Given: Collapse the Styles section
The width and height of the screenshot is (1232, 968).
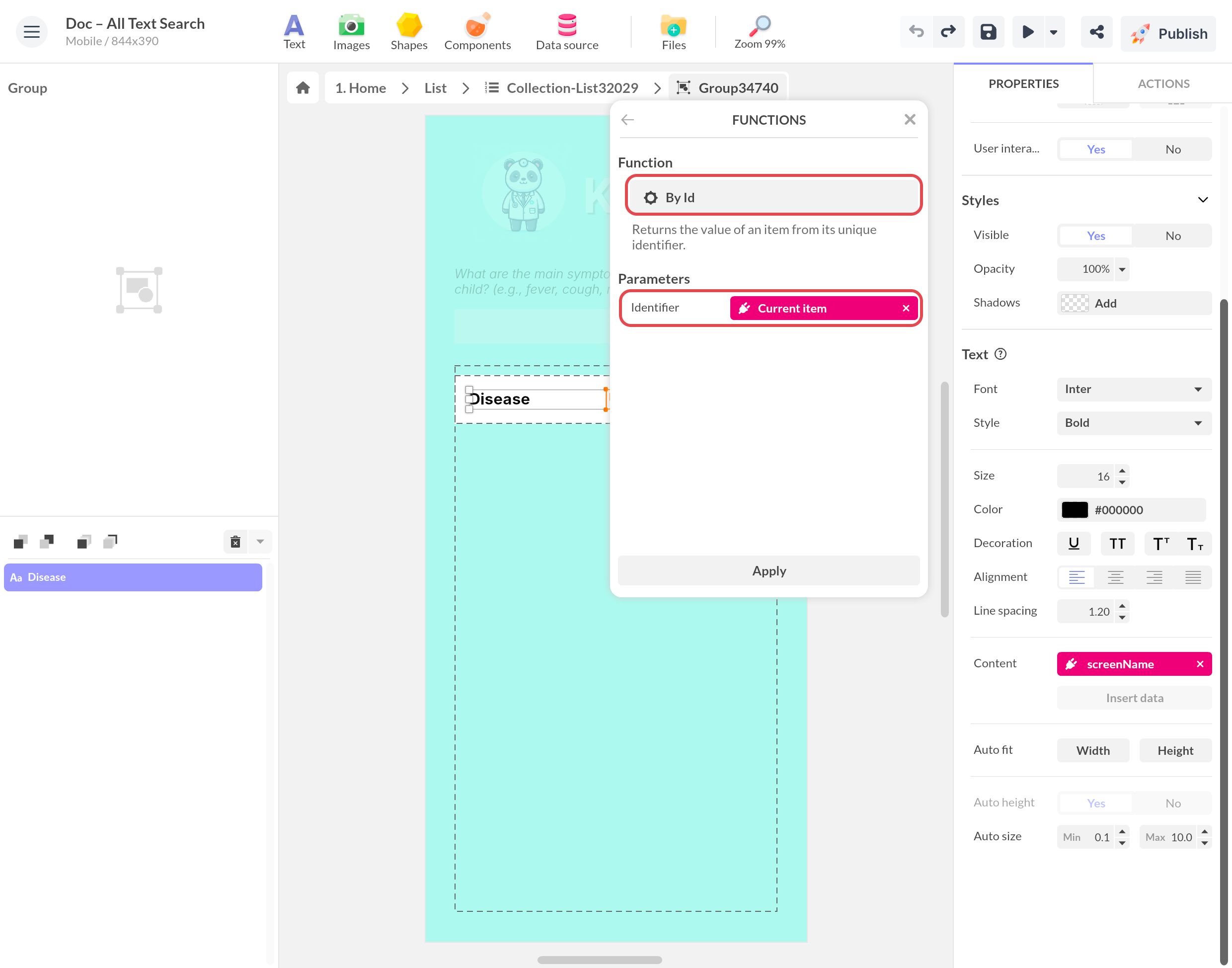Looking at the screenshot, I should click(x=1203, y=200).
